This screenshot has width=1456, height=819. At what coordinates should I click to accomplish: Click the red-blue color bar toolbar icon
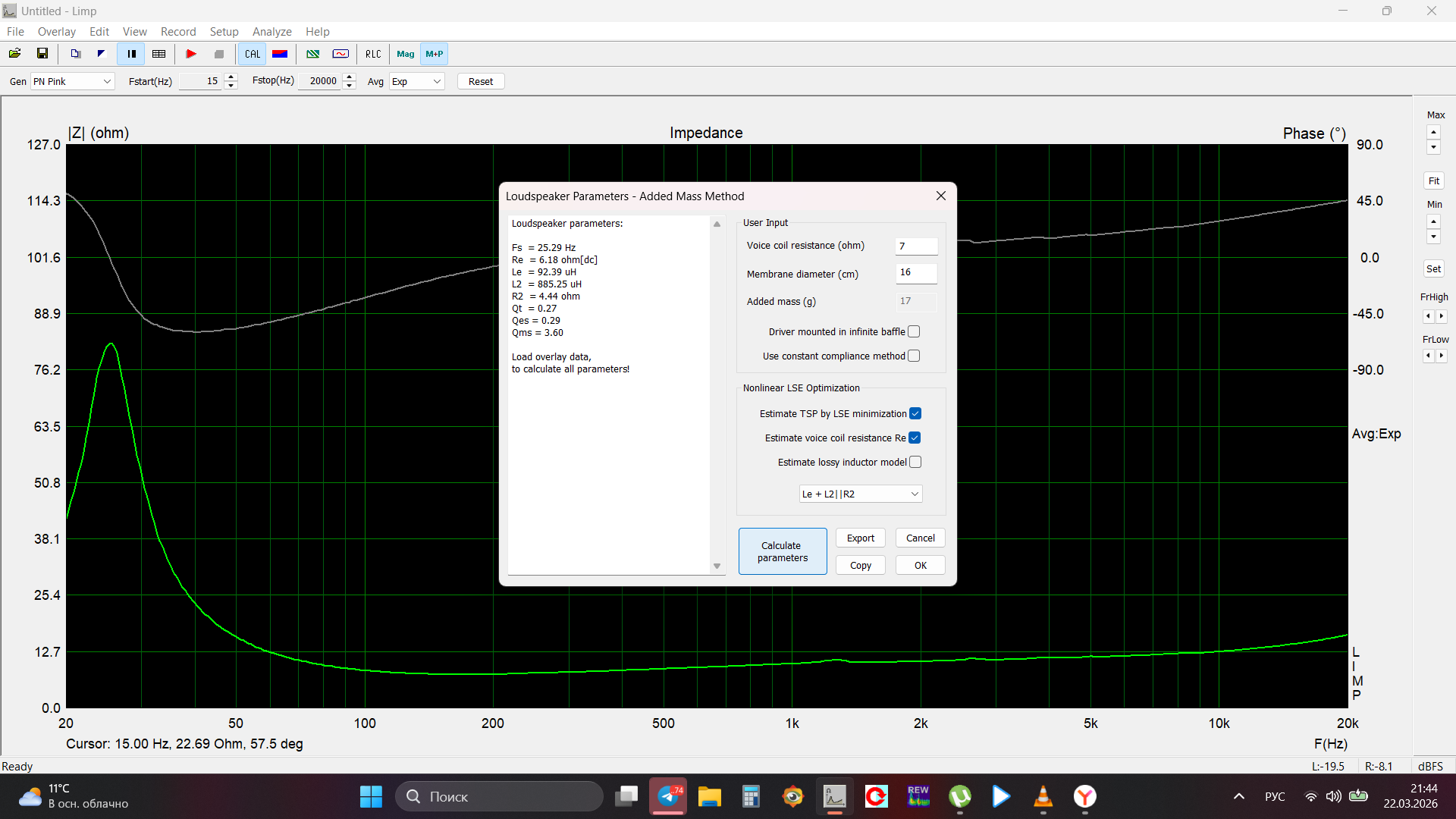[x=280, y=54]
